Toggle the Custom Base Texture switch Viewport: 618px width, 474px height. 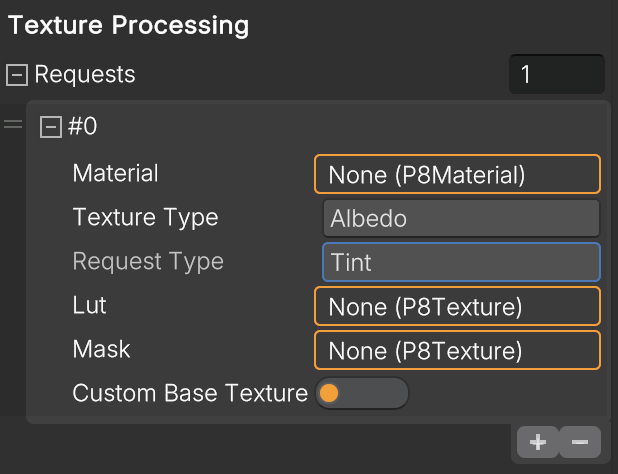pyautogui.click(x=362, y=393)
